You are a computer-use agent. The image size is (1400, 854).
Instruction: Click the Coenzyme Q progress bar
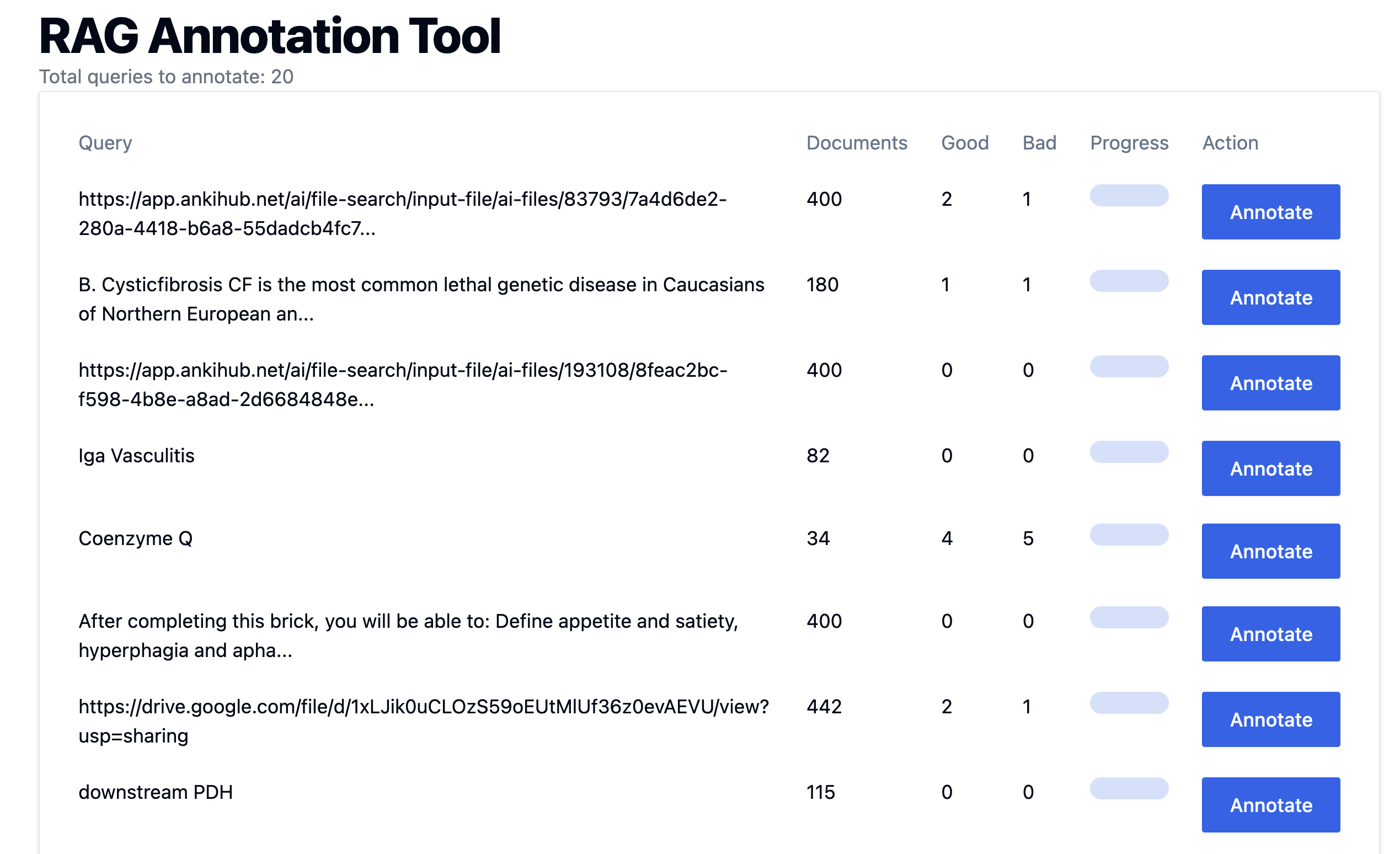[x=1129, y=535]
